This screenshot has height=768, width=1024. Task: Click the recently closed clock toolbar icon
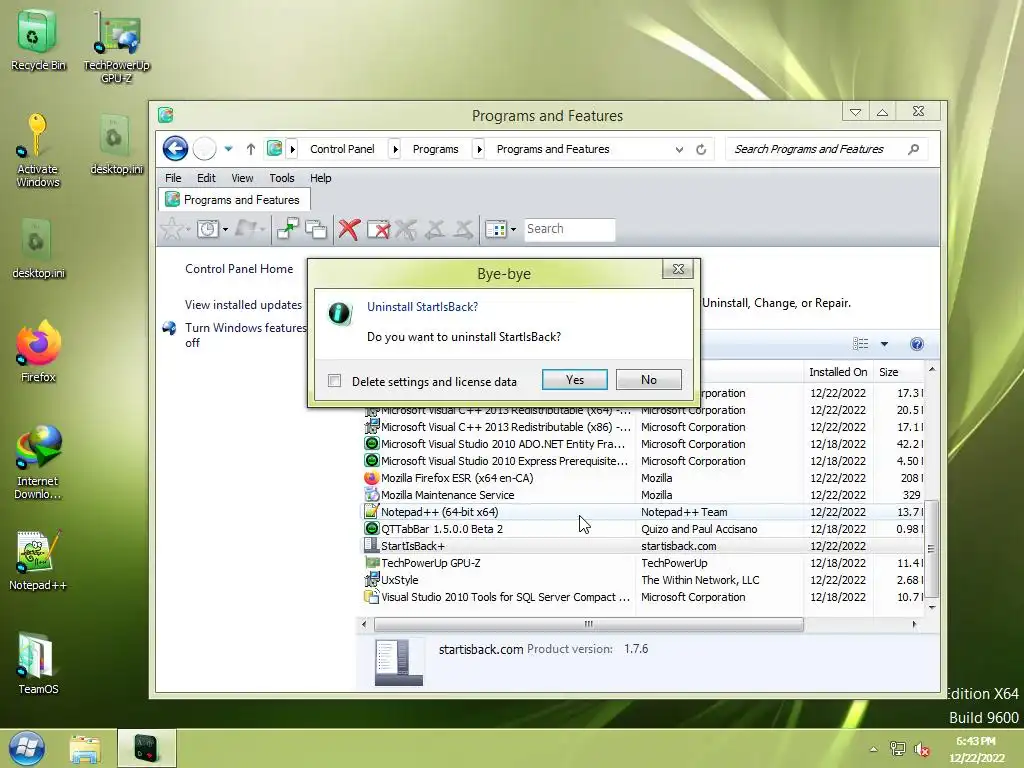208,229
